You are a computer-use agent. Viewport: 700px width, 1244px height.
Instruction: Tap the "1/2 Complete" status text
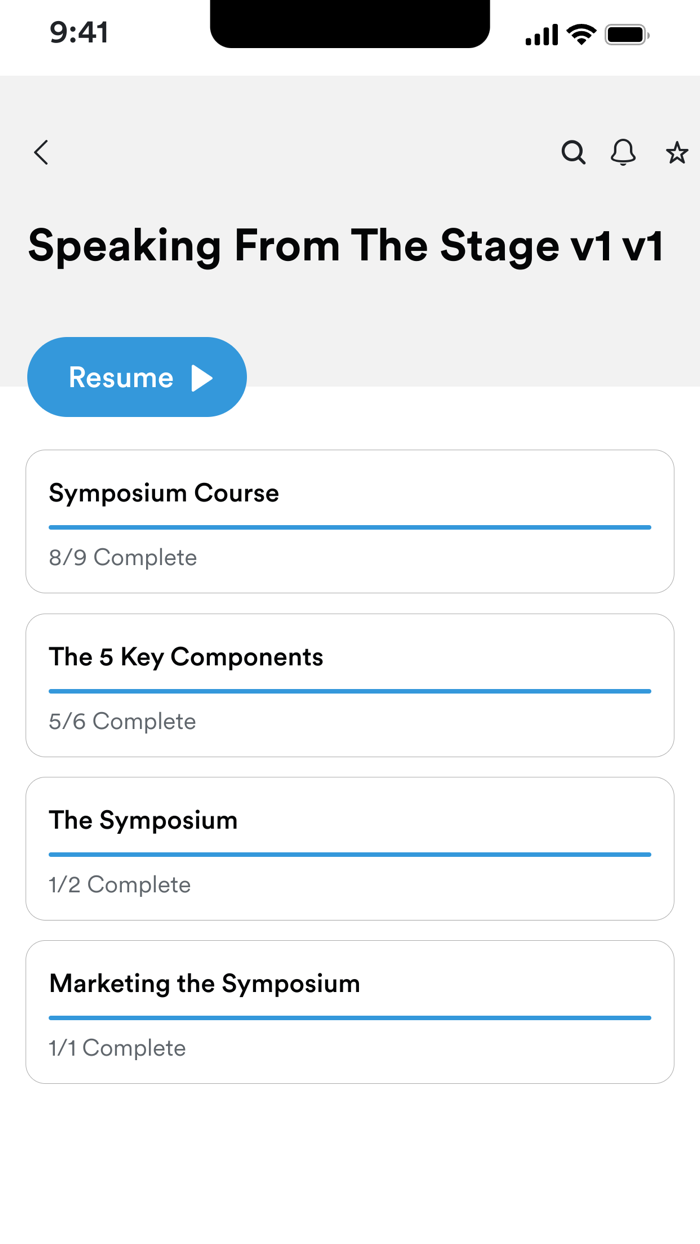pyautogui.click(x=119, y=885)
